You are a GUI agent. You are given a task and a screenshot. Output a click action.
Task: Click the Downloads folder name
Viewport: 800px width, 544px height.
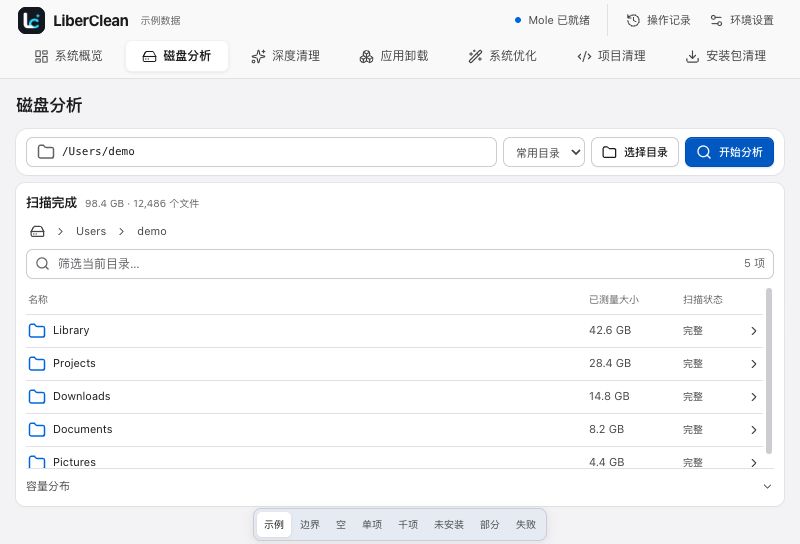tap(82, 396)
